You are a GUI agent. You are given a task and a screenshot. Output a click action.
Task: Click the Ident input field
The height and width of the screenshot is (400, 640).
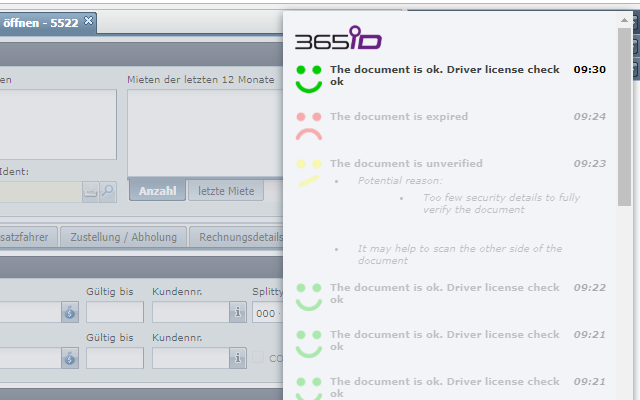pyautogui.click(x=41, y=192)
